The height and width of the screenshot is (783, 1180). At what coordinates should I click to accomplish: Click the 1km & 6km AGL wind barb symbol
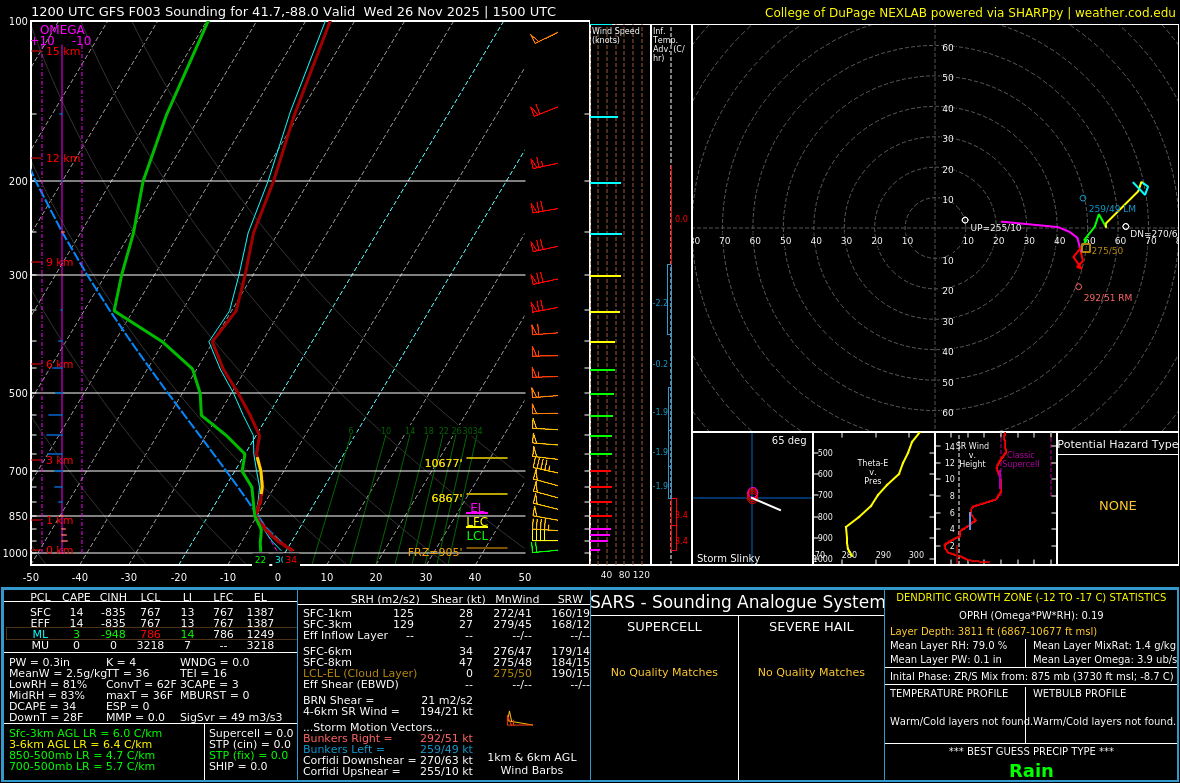tap(519, 720)
